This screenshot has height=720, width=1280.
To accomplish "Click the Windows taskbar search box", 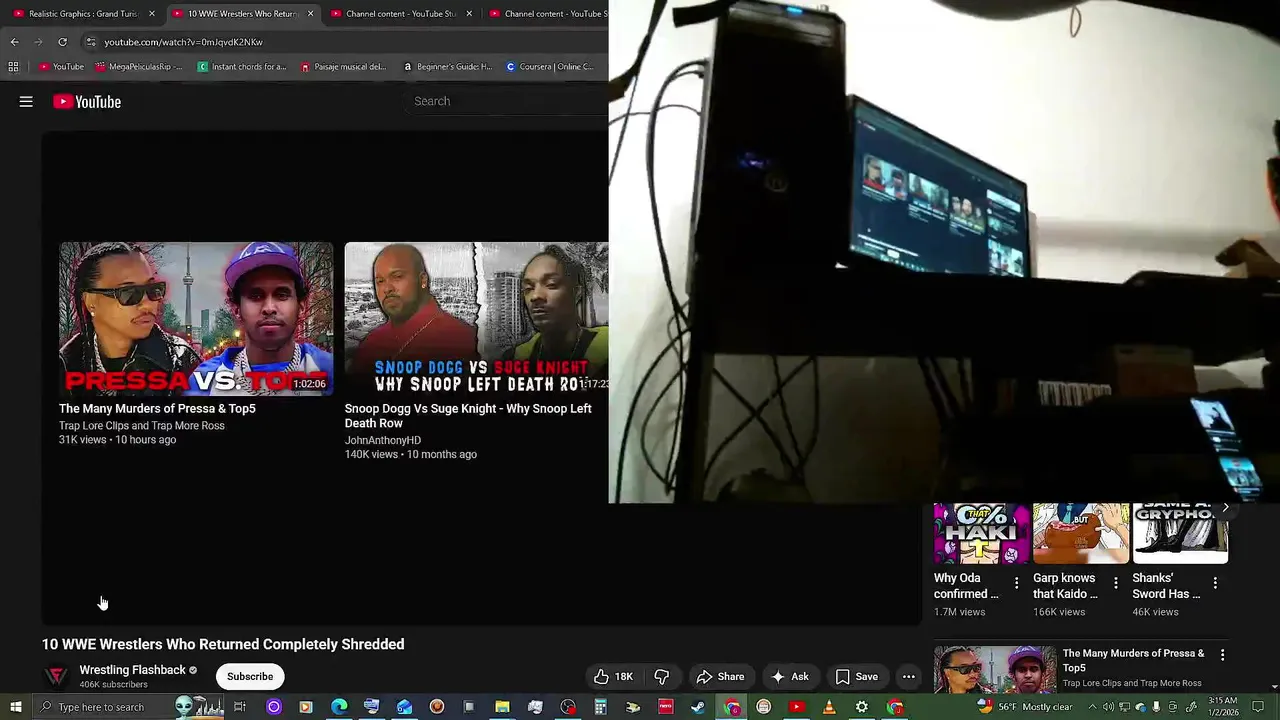I will tap(128, 707).
